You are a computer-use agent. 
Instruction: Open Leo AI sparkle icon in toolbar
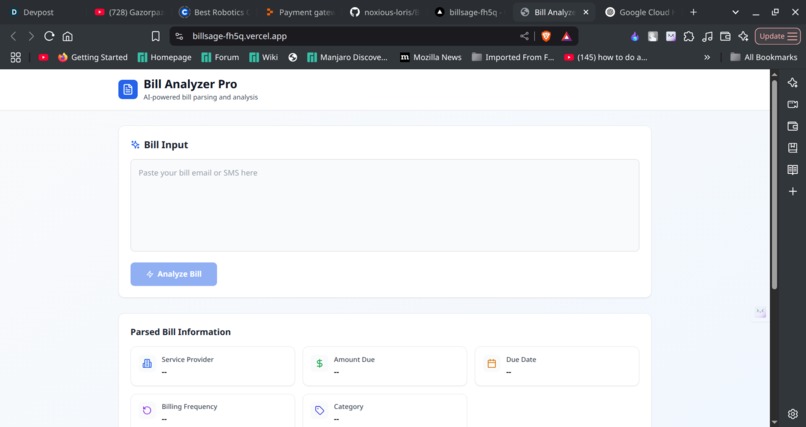743,36
